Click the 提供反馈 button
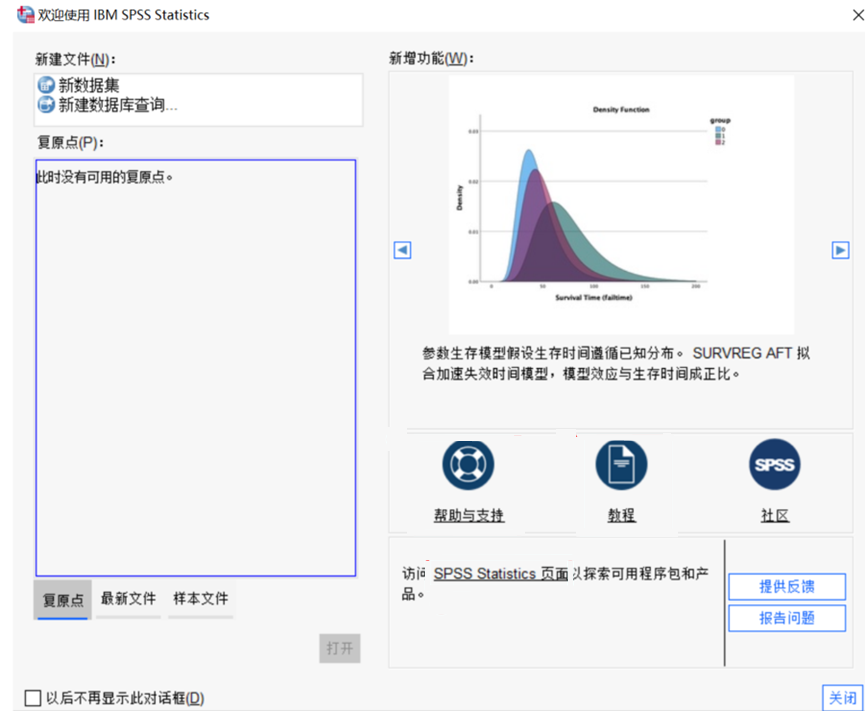The image size is (865, 711). 786,587
